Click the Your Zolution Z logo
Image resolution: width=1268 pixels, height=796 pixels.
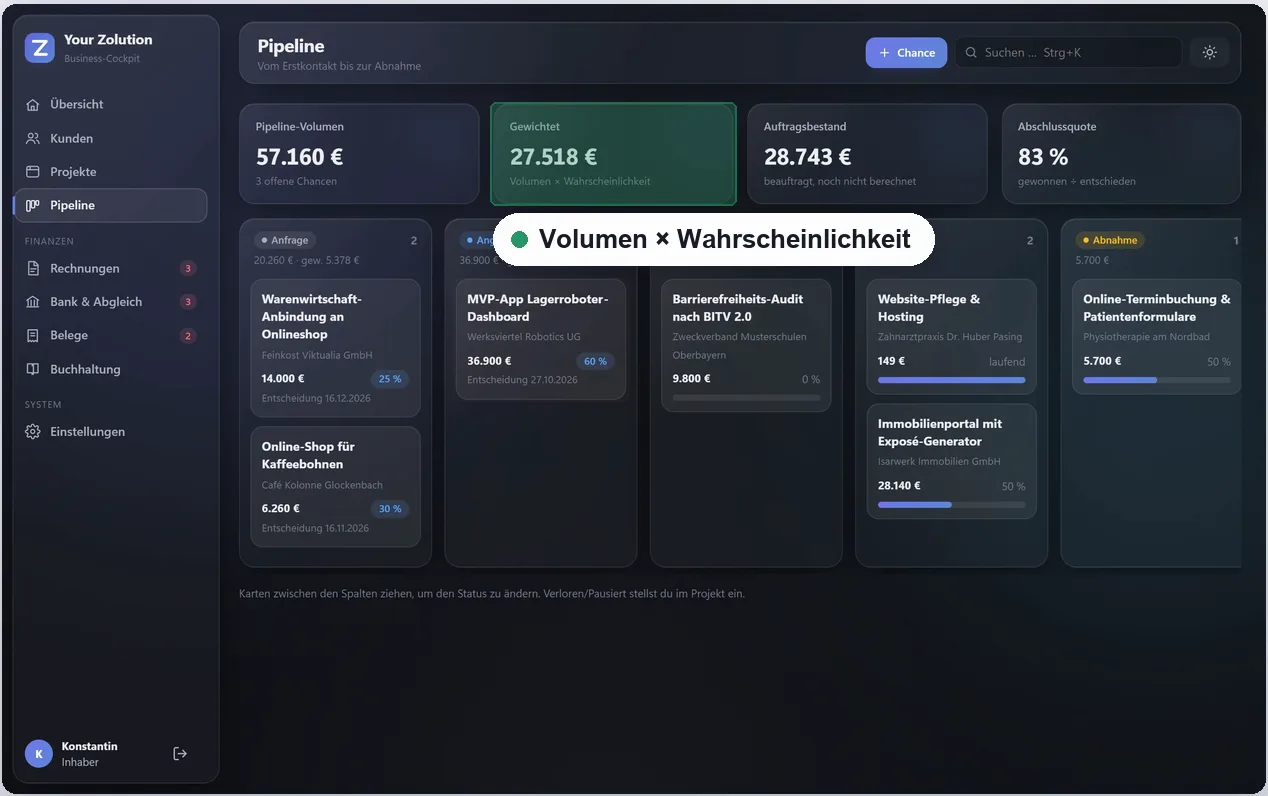[40, 48]
